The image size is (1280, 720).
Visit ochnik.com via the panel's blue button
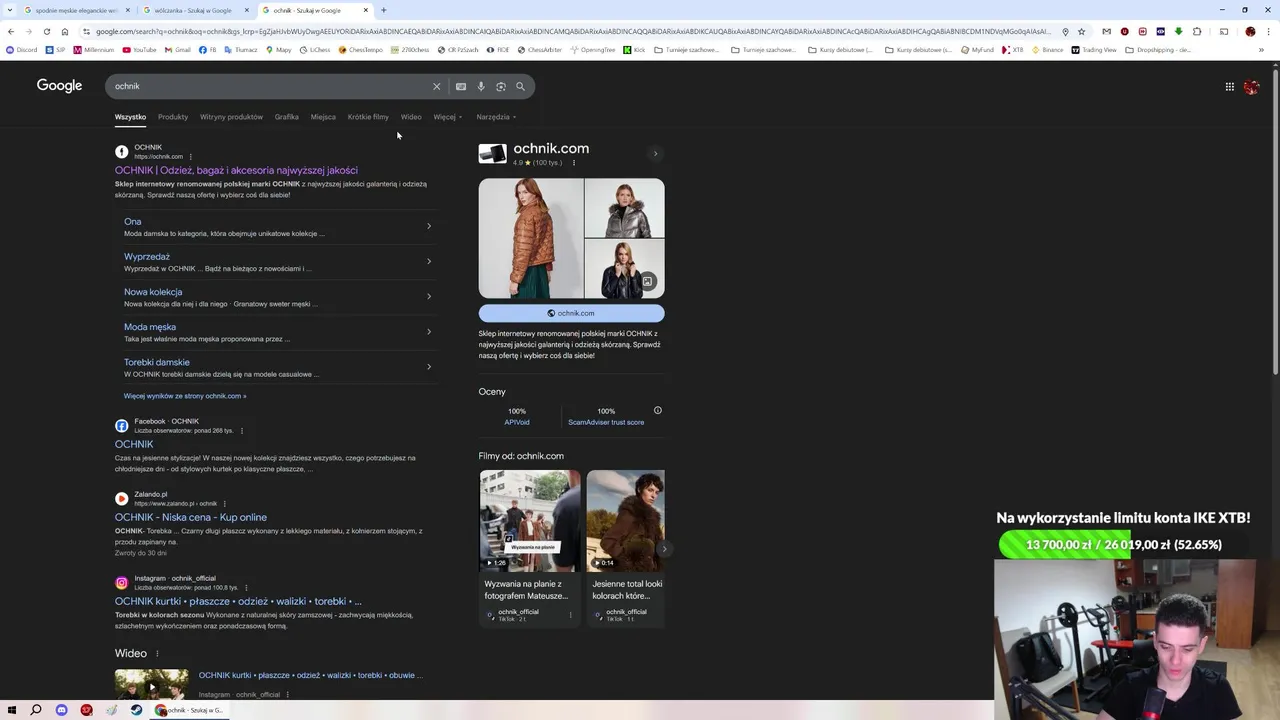(x=571, y=313)
